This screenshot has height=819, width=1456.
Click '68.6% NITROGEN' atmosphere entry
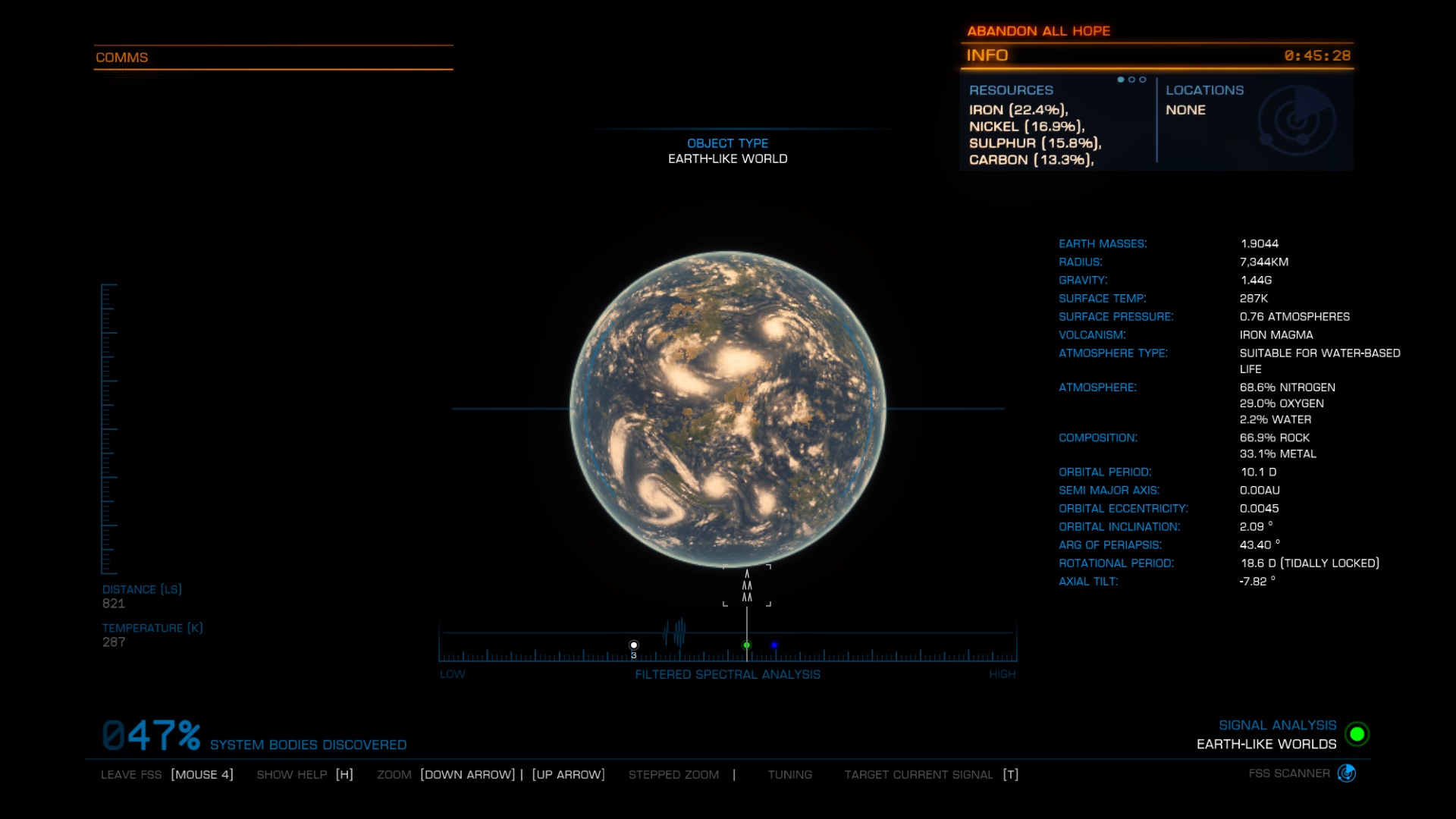click(1288, 387)
